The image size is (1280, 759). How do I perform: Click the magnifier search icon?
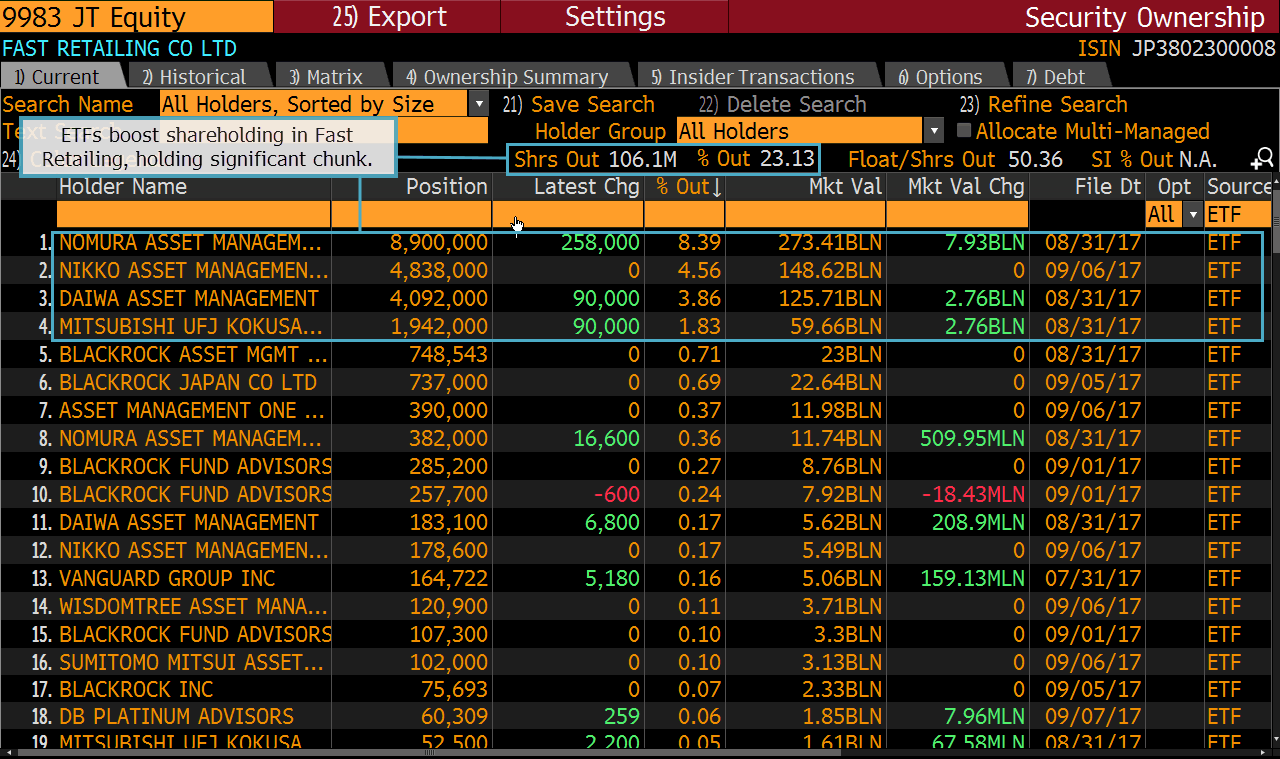point(1262,158)
